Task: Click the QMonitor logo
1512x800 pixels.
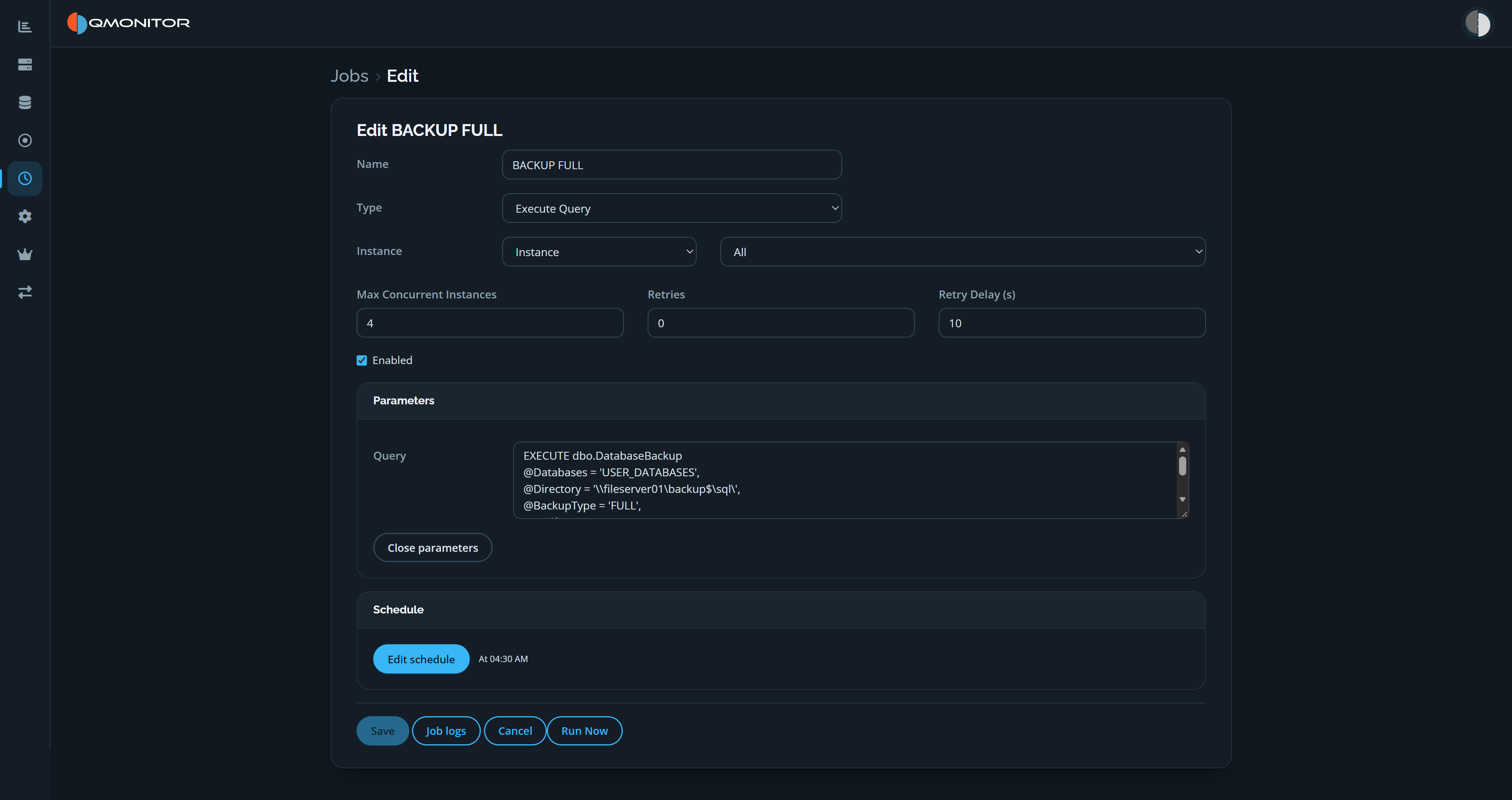Action: [129, 23]
